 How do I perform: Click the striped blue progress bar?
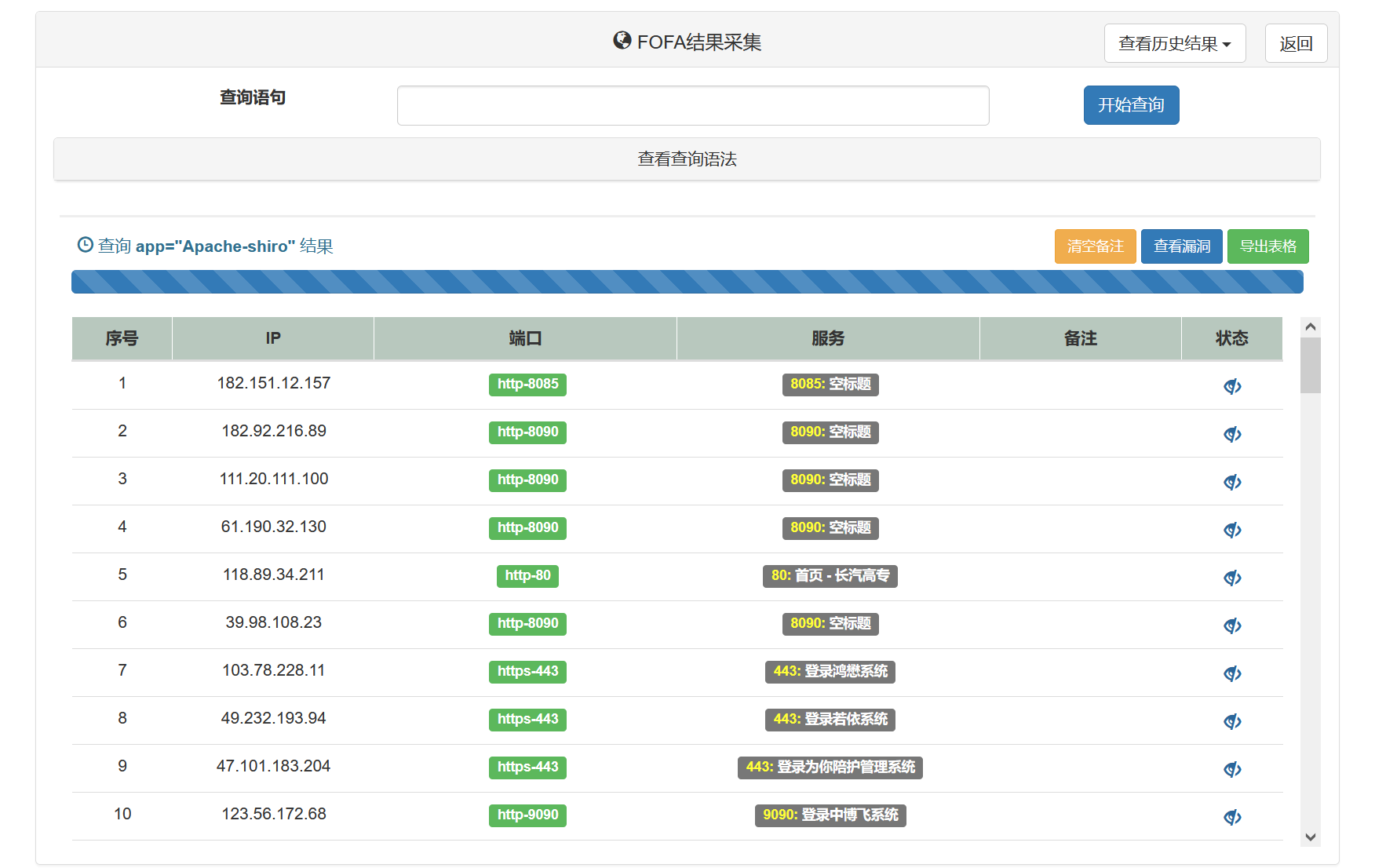pyautogui.click(x=687, y=282)
